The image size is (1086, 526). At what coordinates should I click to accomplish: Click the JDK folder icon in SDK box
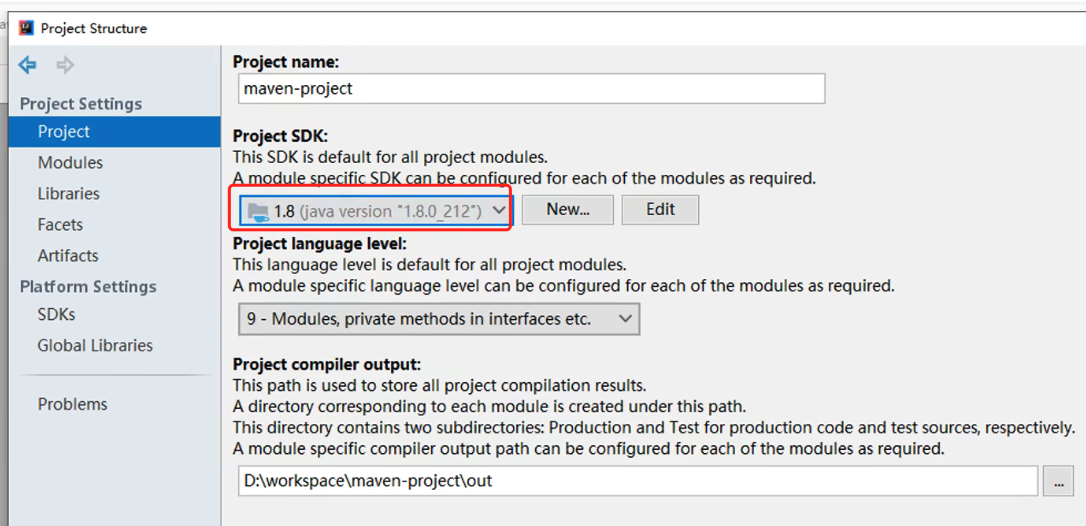point(258,211)
